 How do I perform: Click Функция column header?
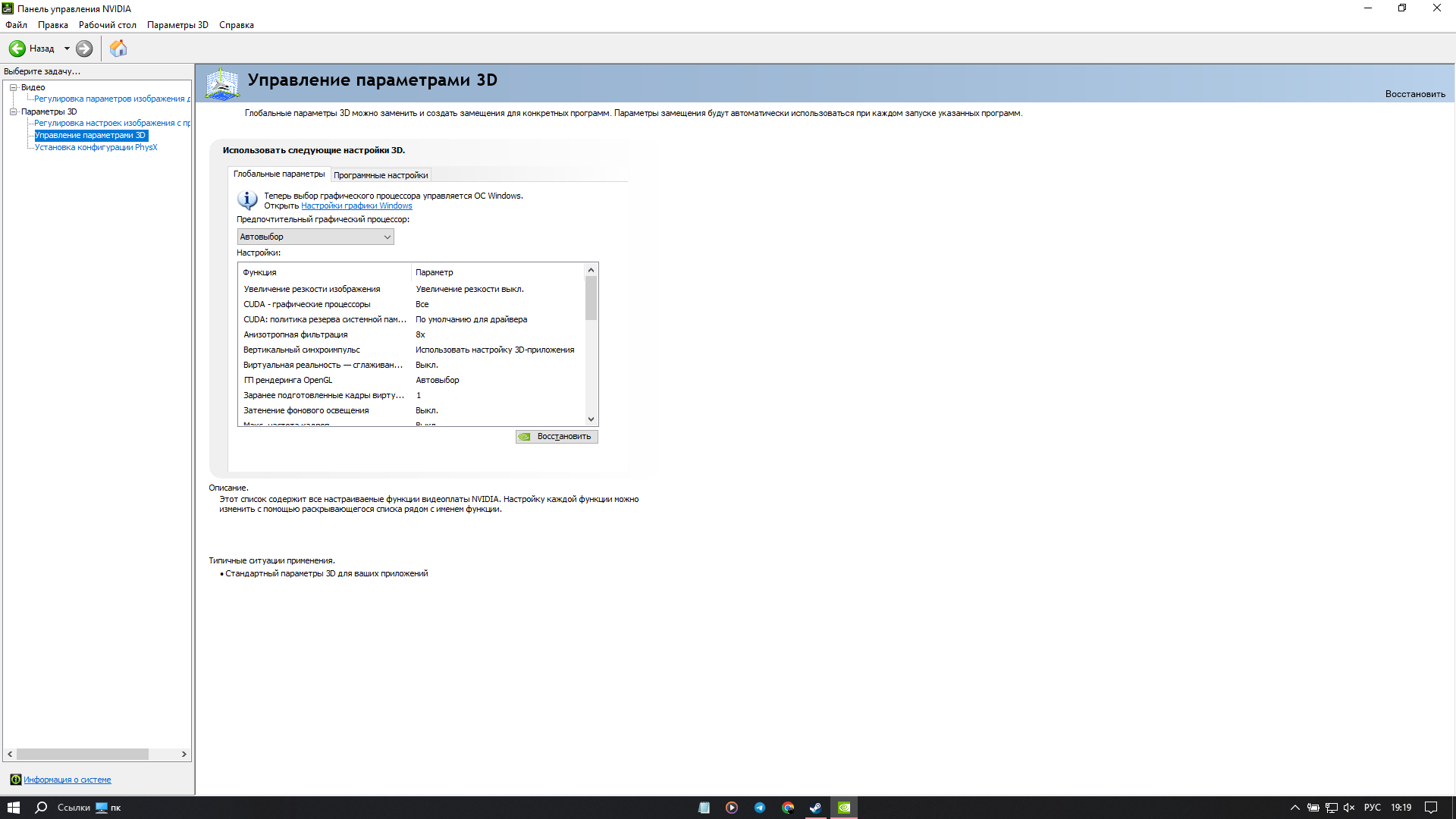coord(325,272)
